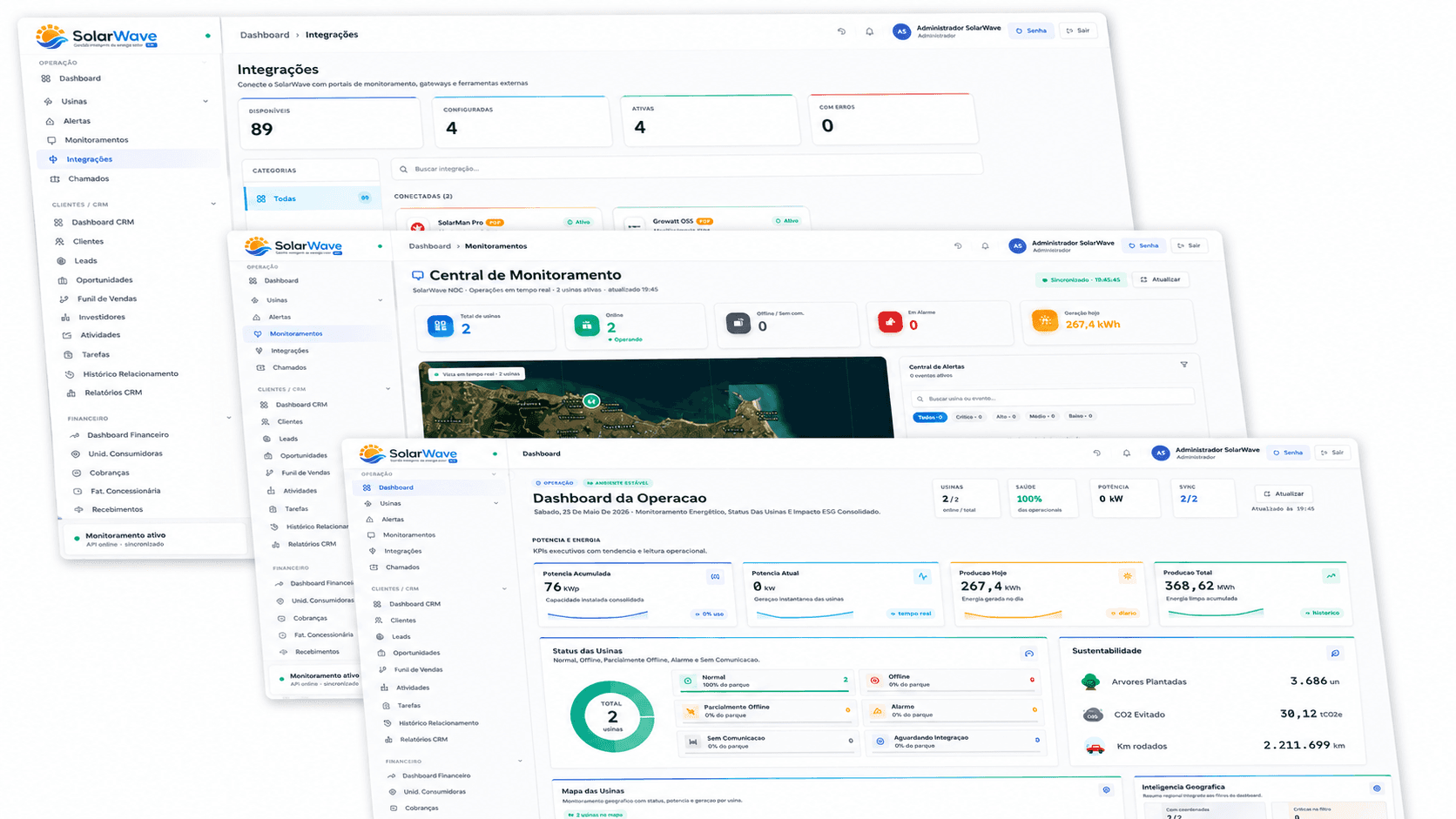Click the orange Geração hoje sun icon
This screenshot has height=819, width=1456.
(1044, 320)
